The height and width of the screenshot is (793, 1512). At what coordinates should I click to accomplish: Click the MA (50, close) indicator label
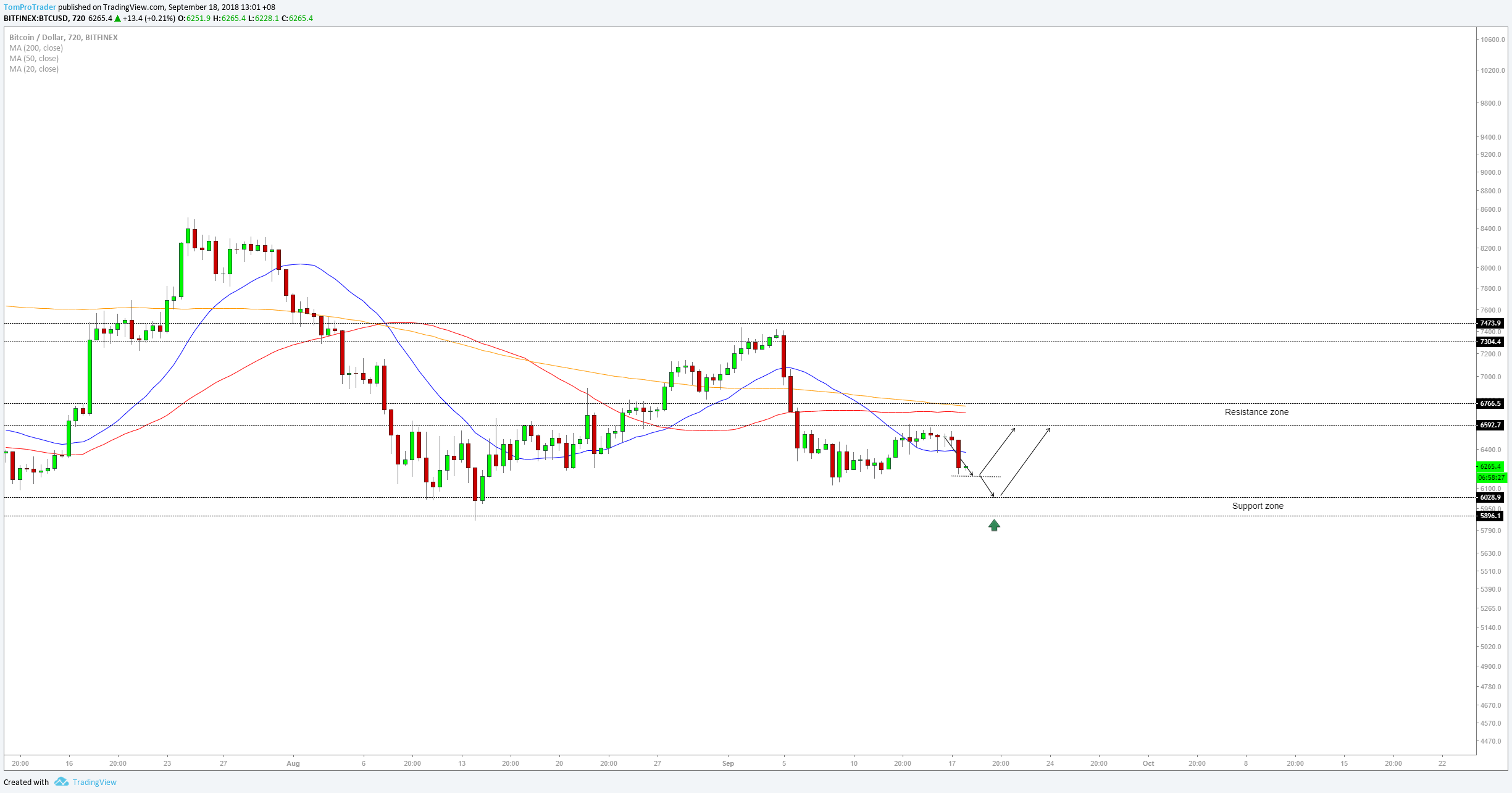tap(34, 59)
